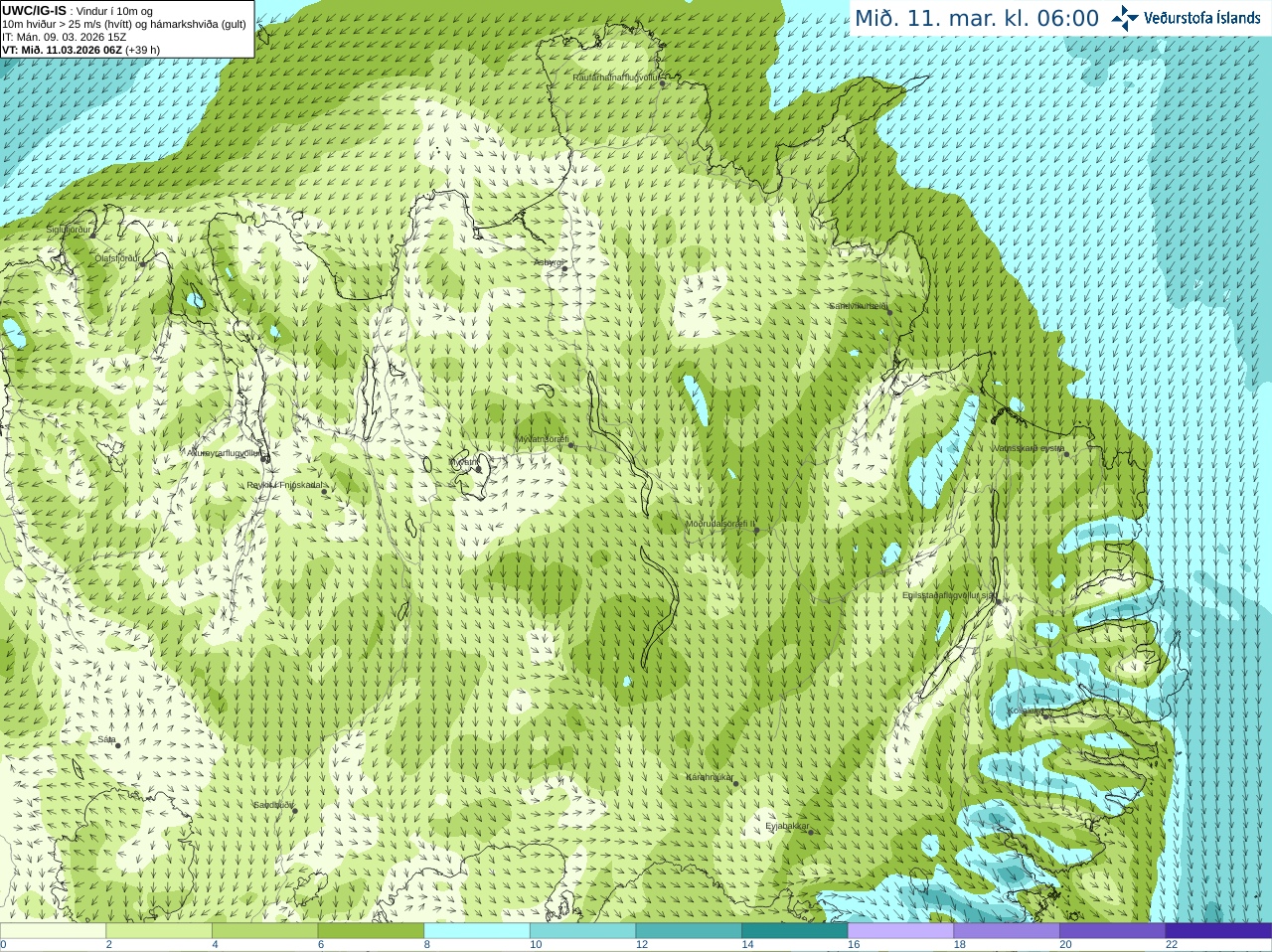Image resolution: width=1272 pixels, height=952 pixels.
Task: Click the Vatnsskarð eystra station marker
Action: tap(1066, 453)
